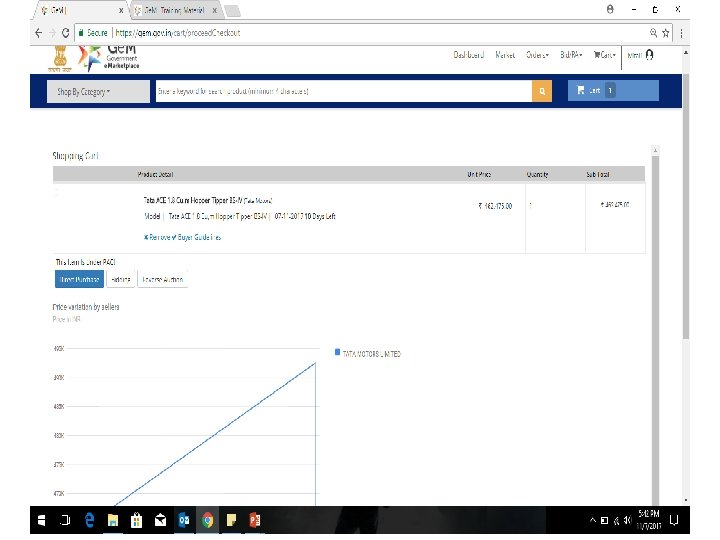The width and height of the screenshot is (720, 540).
Task: Click the Chrome profile icon in title bar
Action: coord(610,9)
